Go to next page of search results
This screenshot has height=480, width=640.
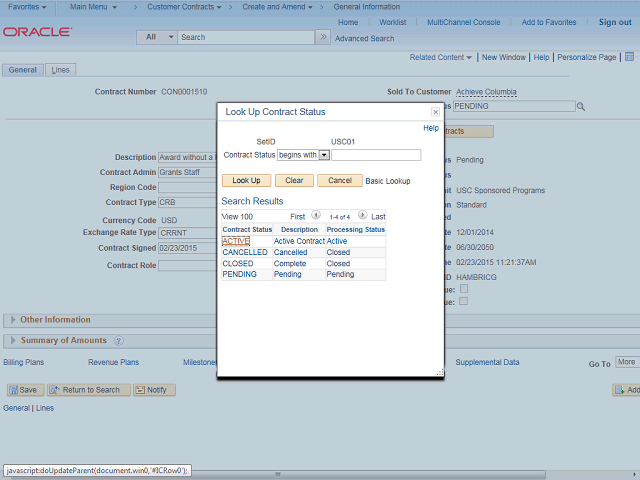pyautogui.click(x=362, y=215)
